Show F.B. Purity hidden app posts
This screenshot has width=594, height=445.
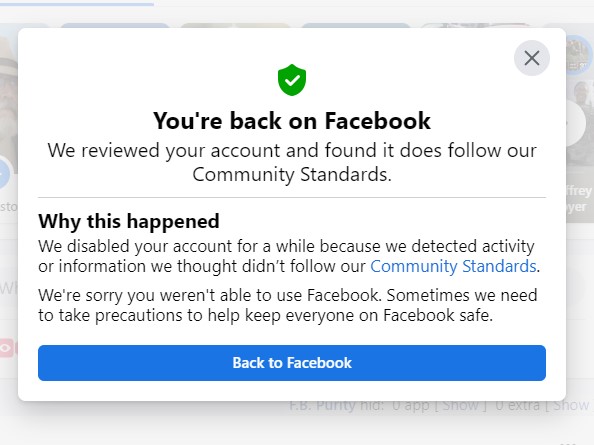tap(460, 406)
